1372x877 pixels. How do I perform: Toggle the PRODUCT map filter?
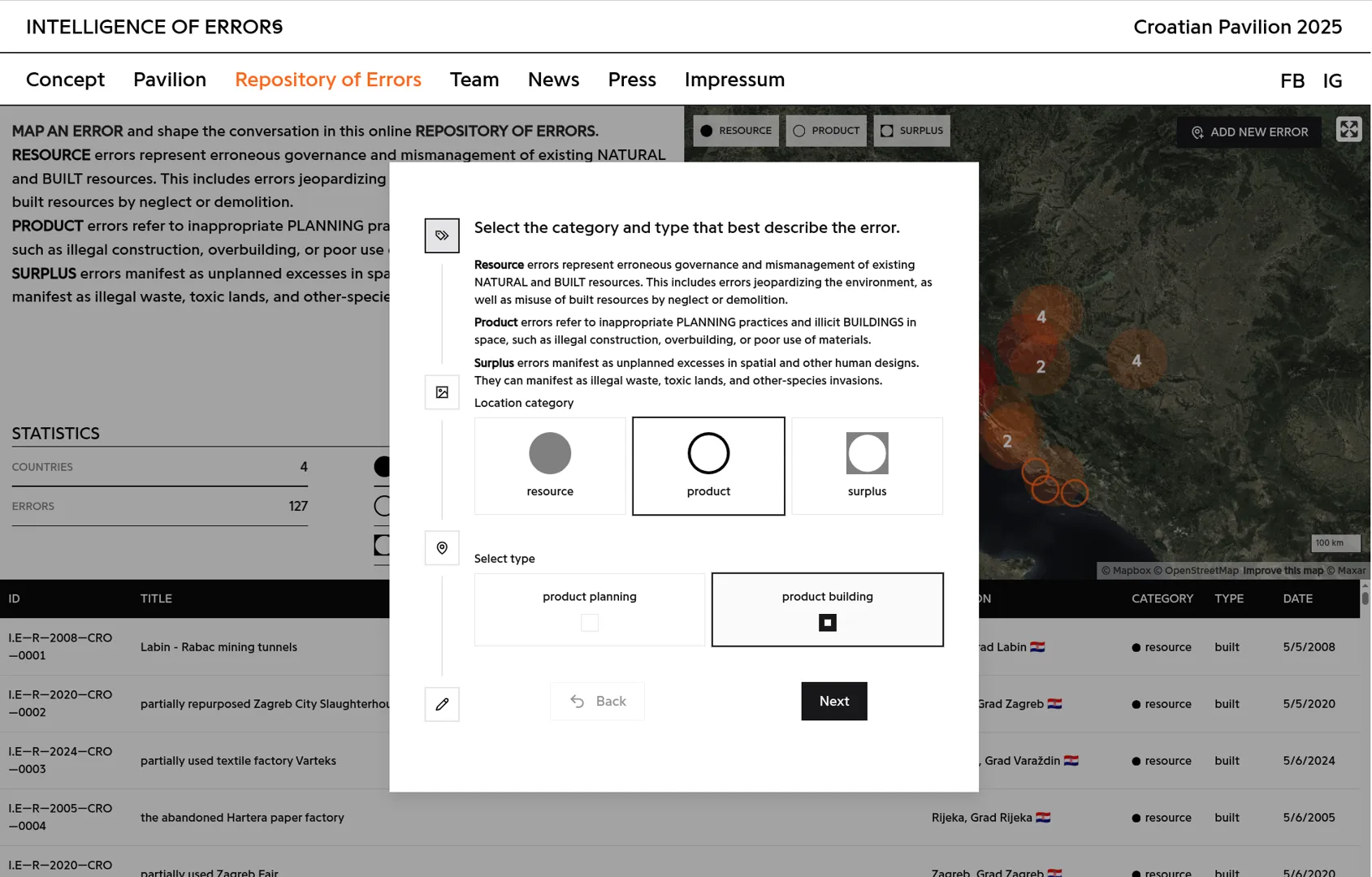(x=826, y=131)
